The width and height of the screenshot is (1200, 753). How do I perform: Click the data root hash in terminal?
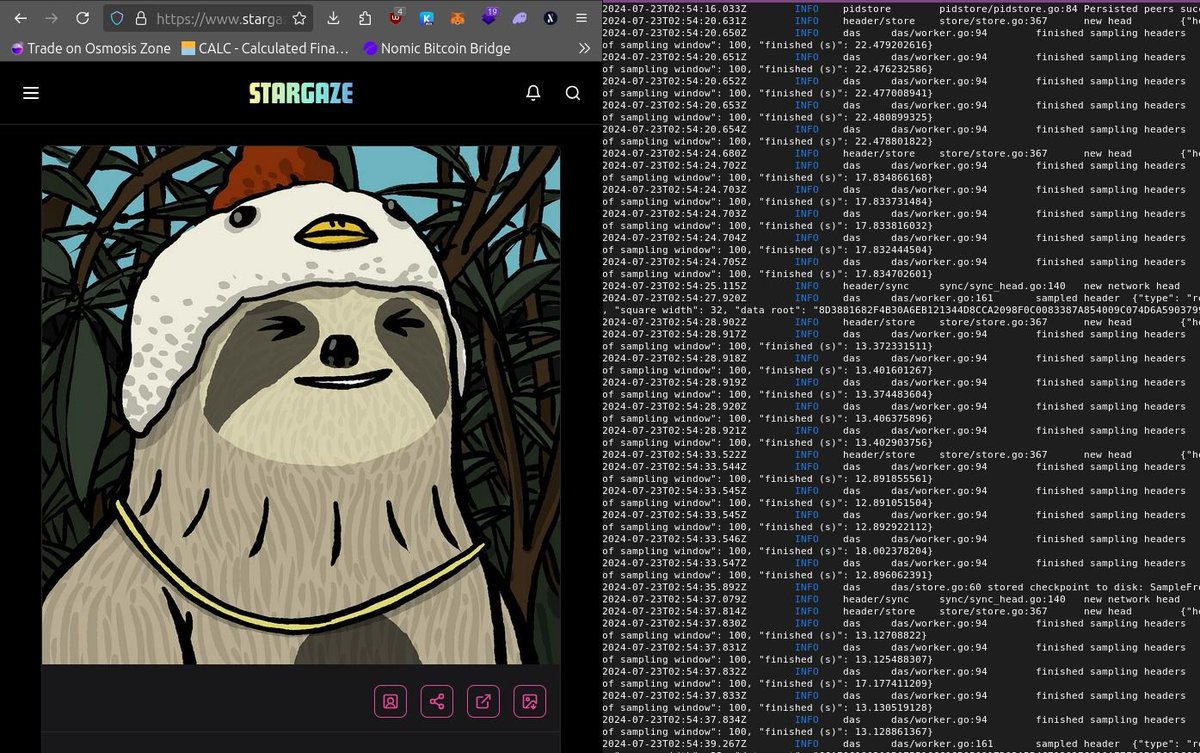click(1008, 310)
